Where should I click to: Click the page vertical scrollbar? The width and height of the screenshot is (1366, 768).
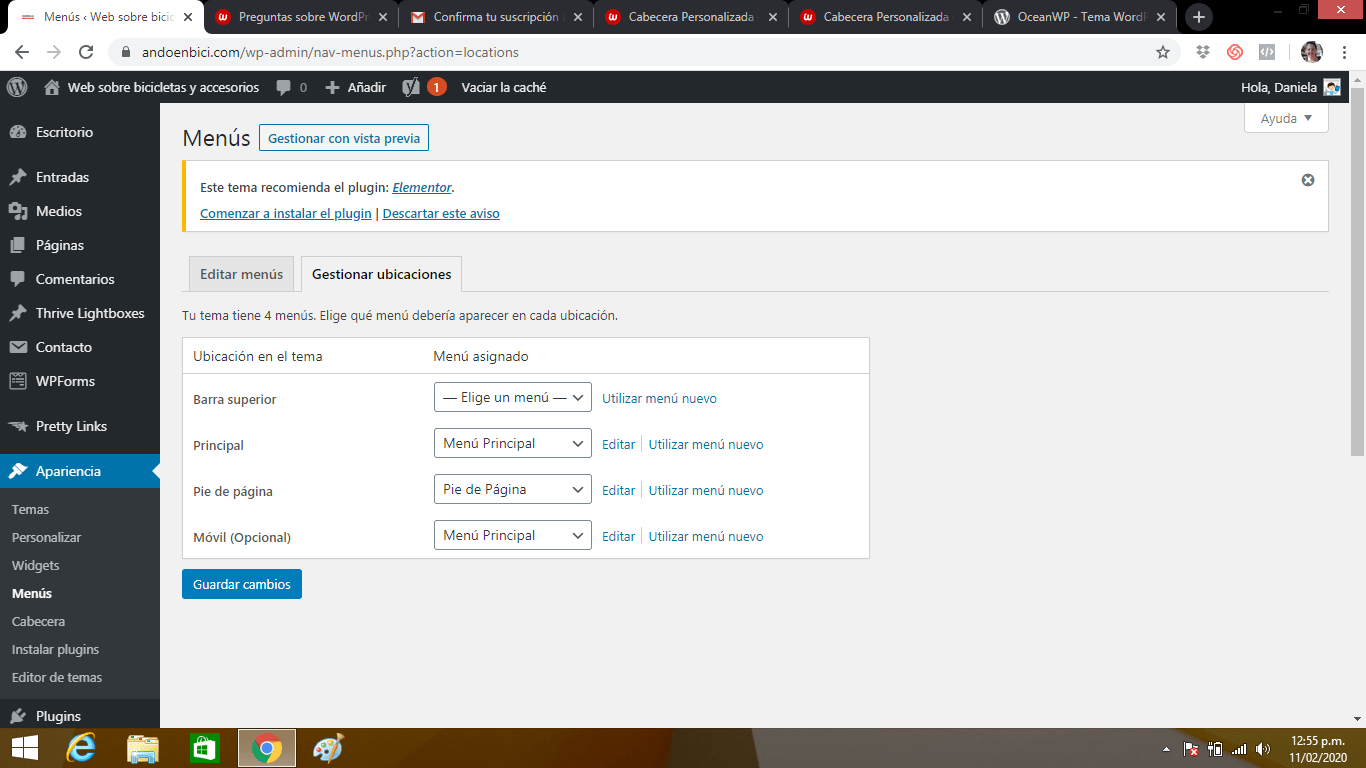[x=1357, y=270]
